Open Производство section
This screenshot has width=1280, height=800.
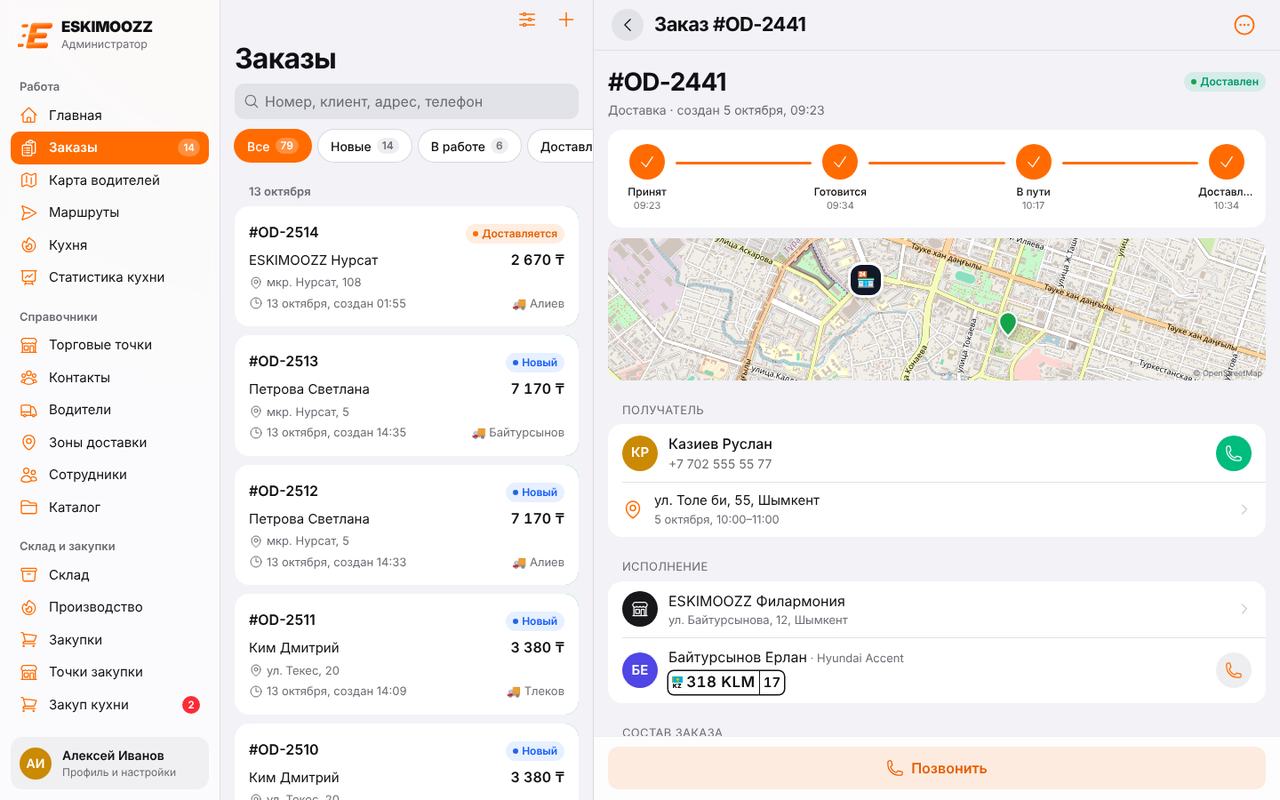[x=110, y=607]
